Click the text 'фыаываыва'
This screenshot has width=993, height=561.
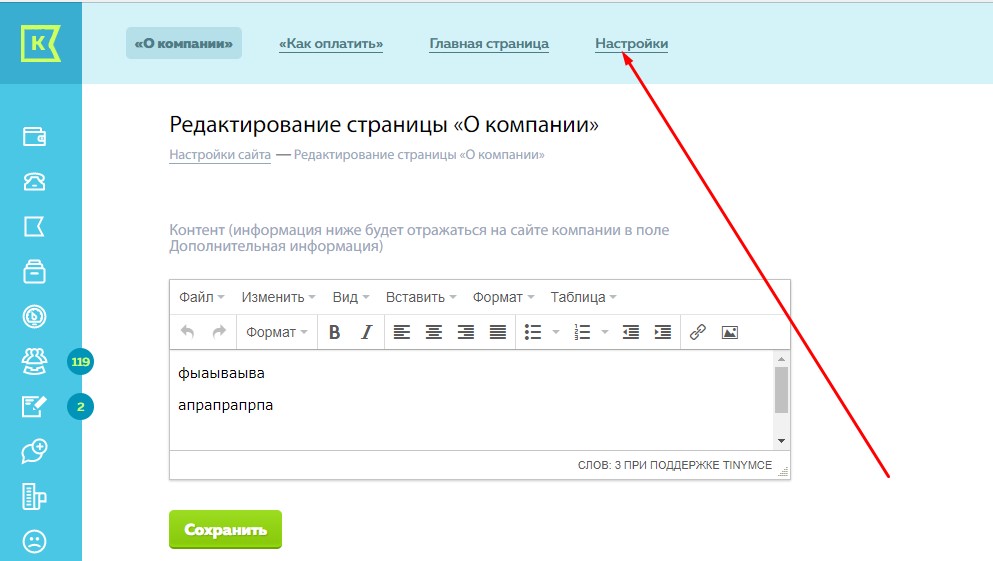(221, 374)
